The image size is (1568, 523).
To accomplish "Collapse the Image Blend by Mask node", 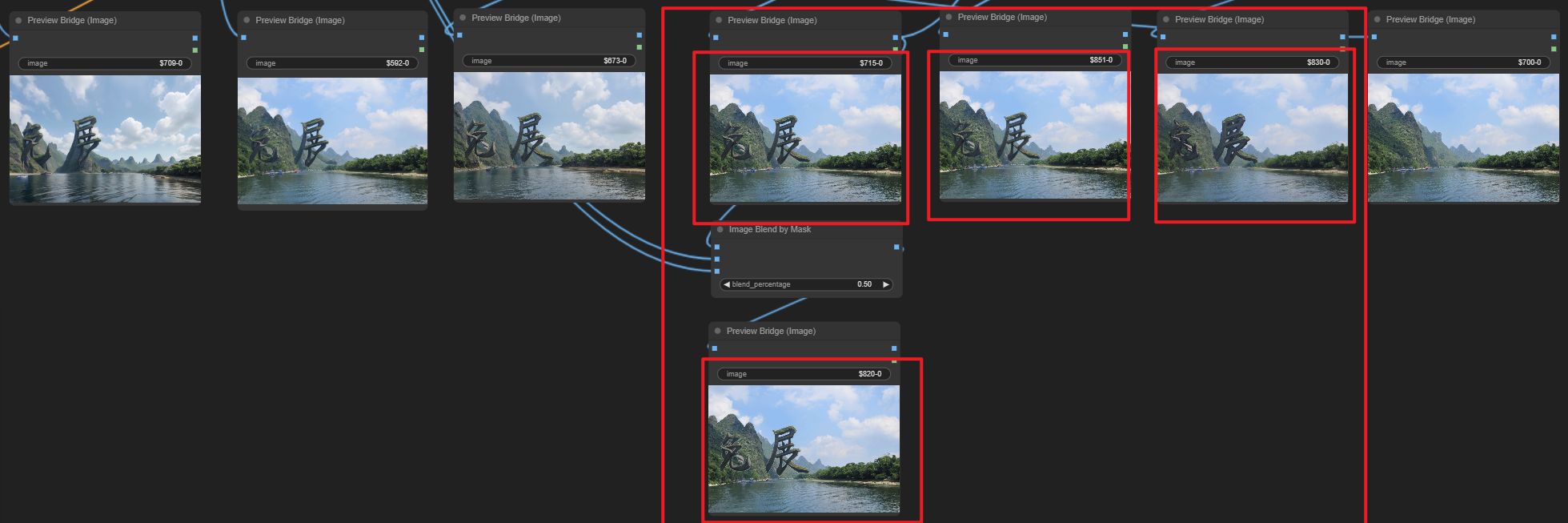I will point(720,230).
